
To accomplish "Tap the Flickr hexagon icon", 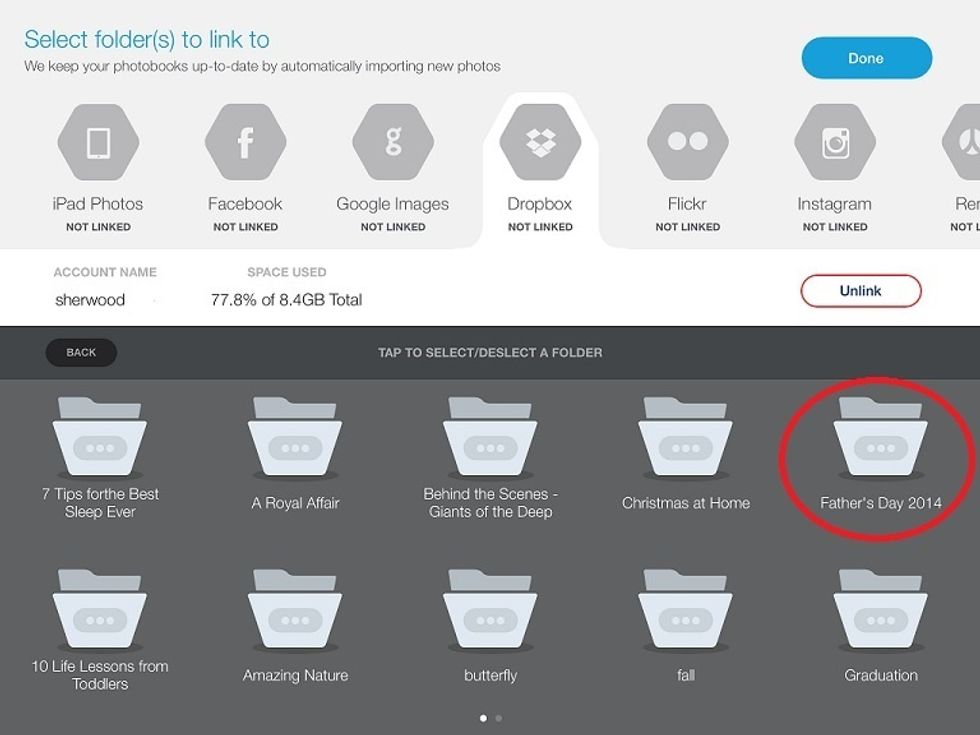I will click(687, 143).
